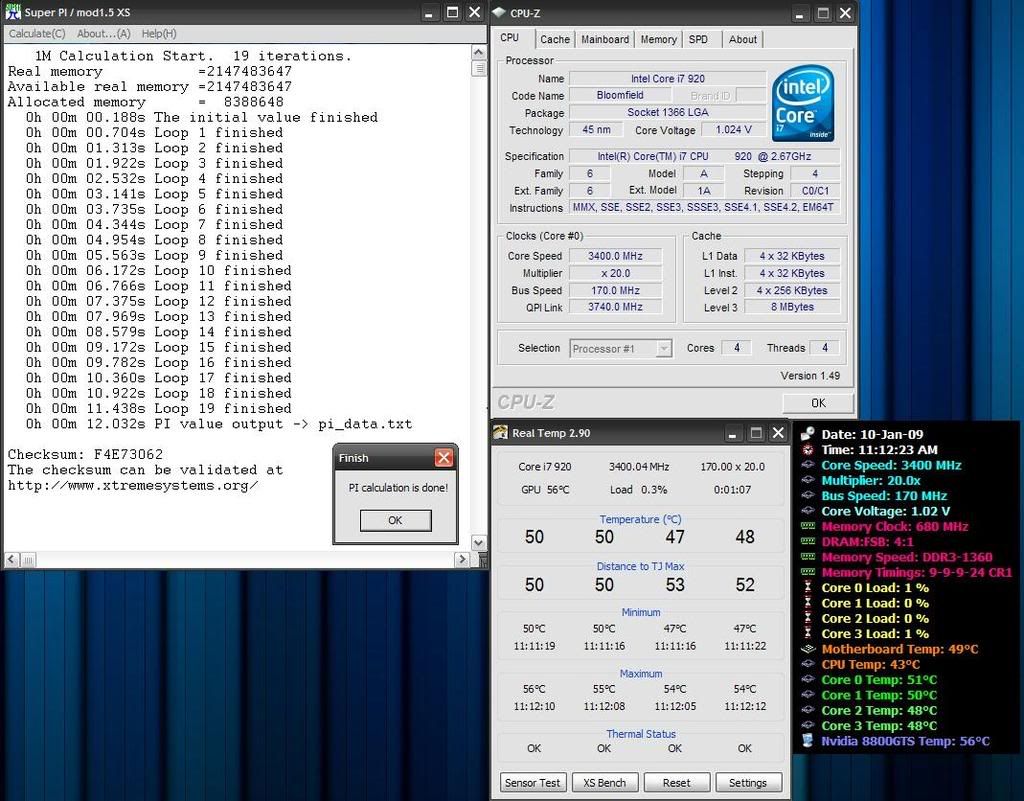Viewport: 1024px width, 801px height.
Task: Click the Reset button in Real Temp
Action: pos(676,783)
